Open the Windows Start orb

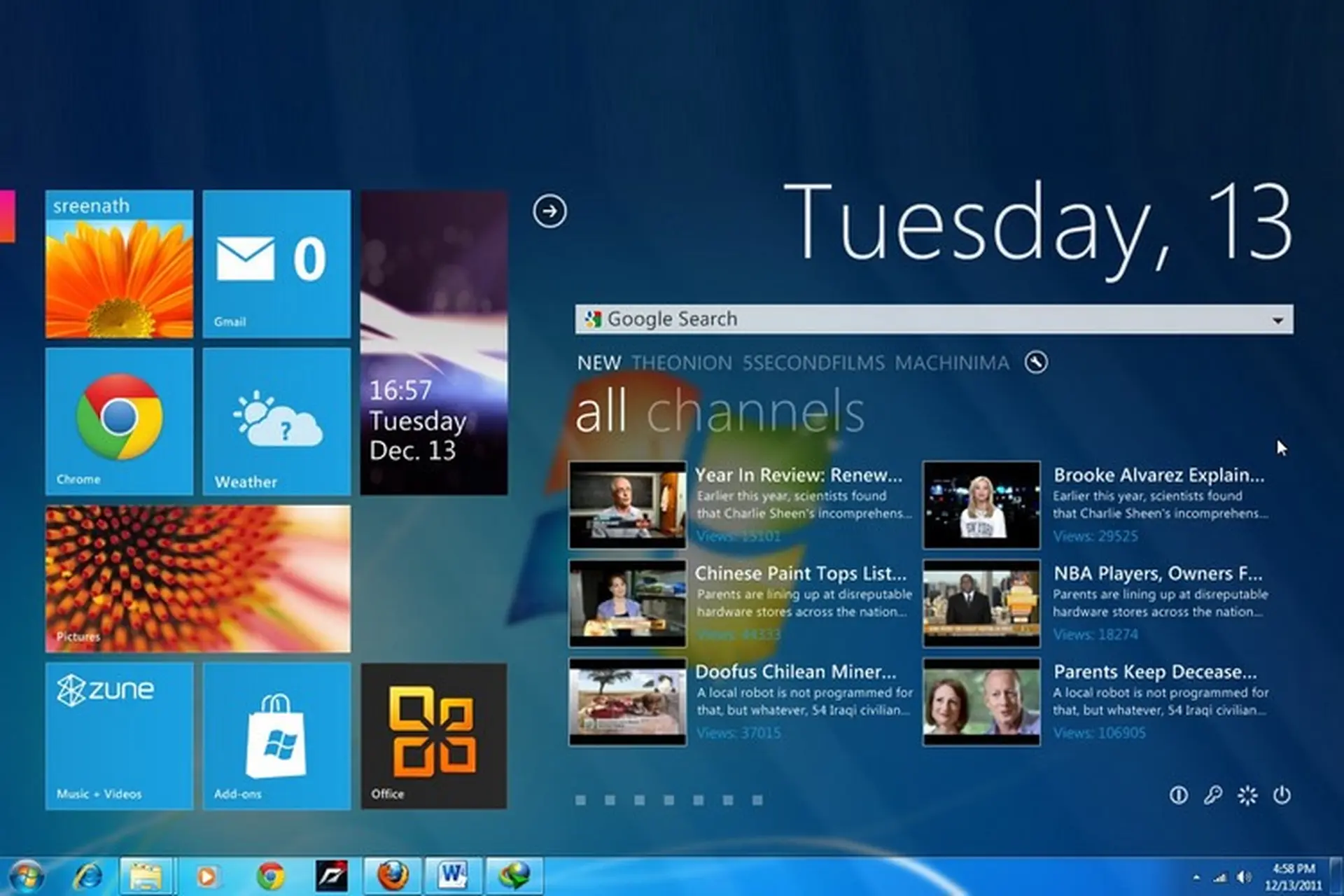[27, 876]
